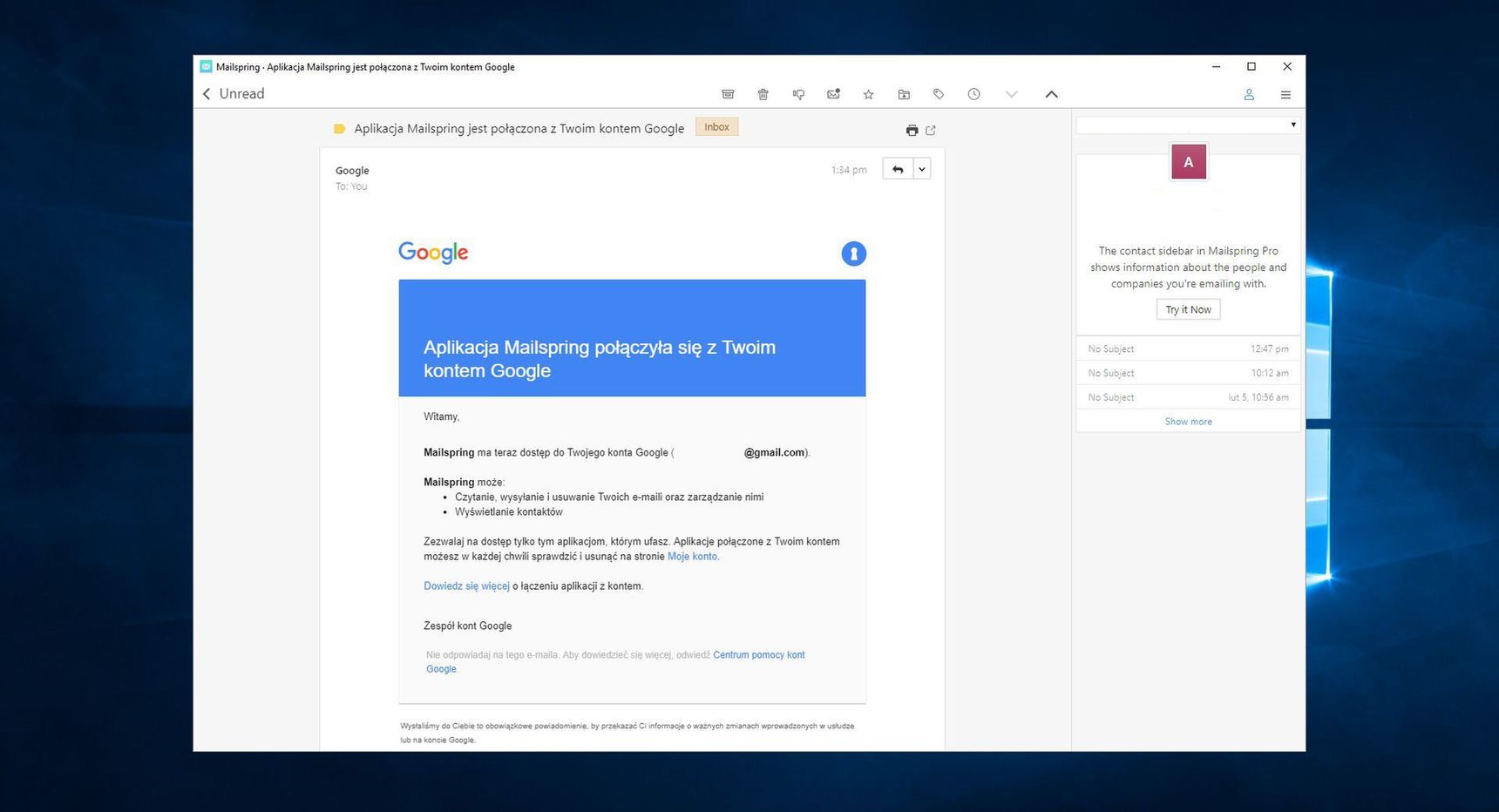Print this email thread
Screen dimensions: 1499x812
click(912, 130)
